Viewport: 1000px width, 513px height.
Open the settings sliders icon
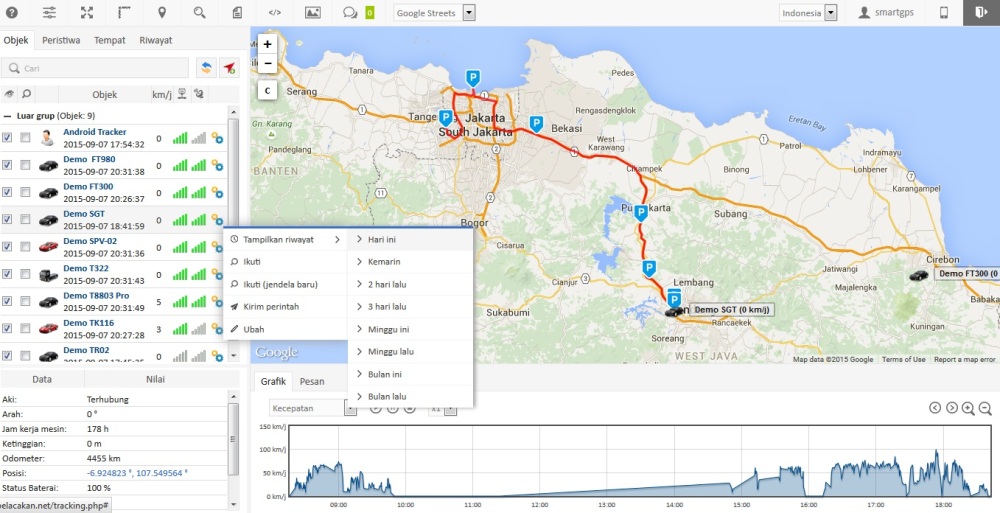[49, 13]
